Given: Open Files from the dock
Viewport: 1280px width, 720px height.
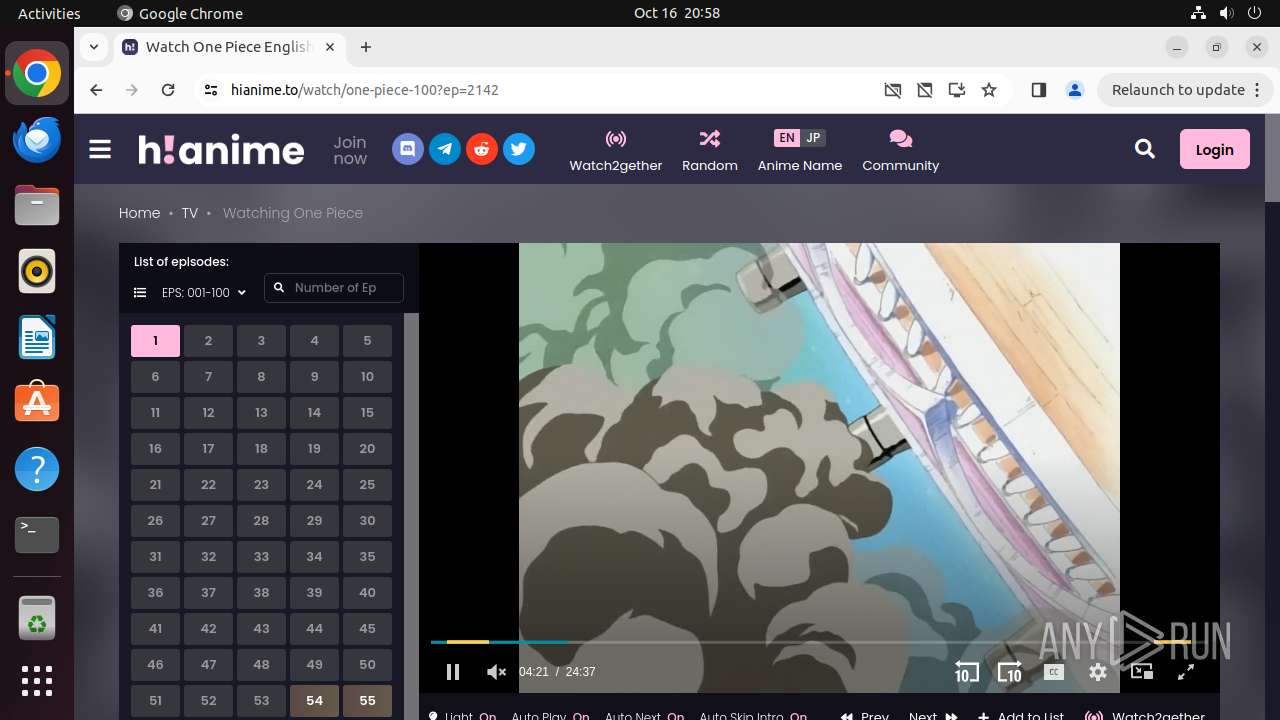Looking at the screenshot, I should (37, 205).
